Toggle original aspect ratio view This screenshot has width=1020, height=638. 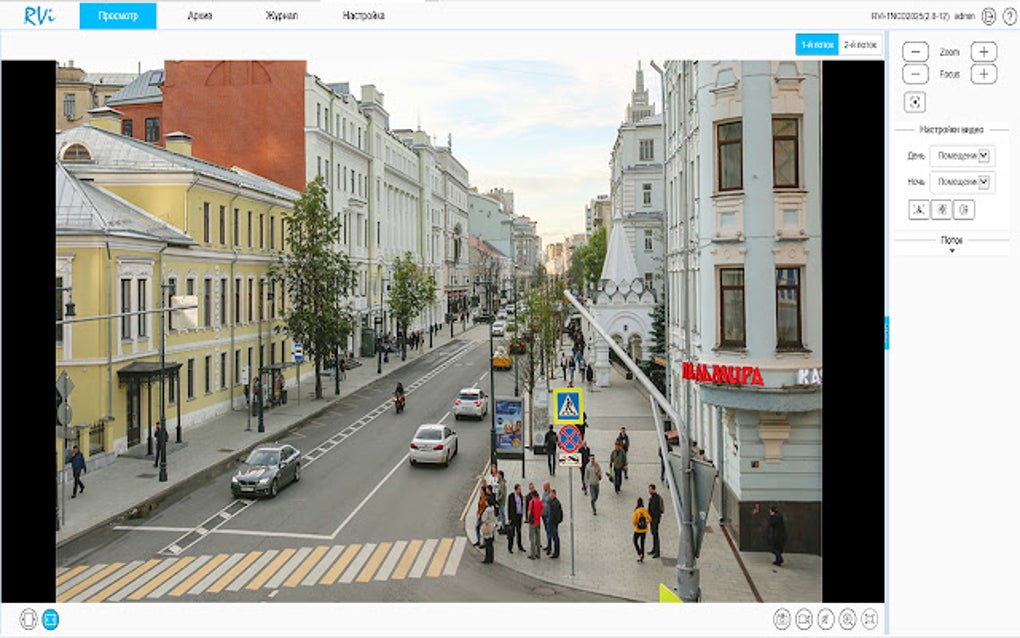point(27,617)
